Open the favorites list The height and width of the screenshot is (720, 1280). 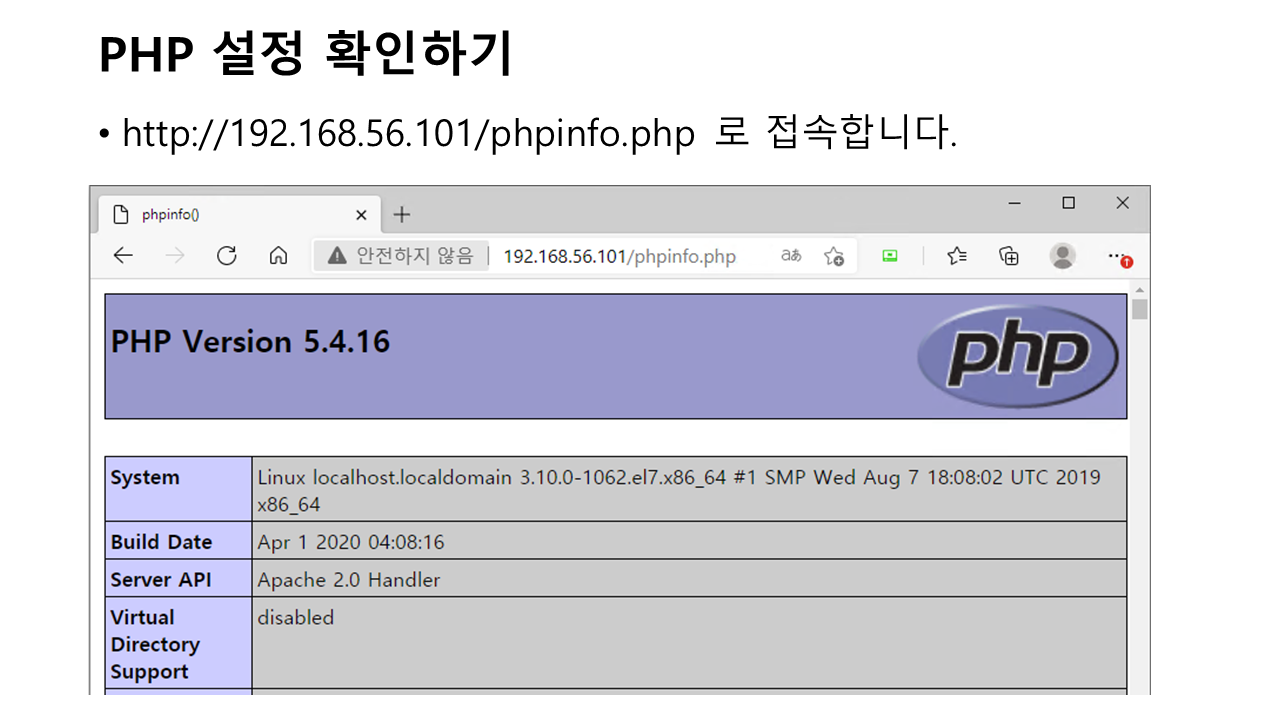[x=957, y=256]
